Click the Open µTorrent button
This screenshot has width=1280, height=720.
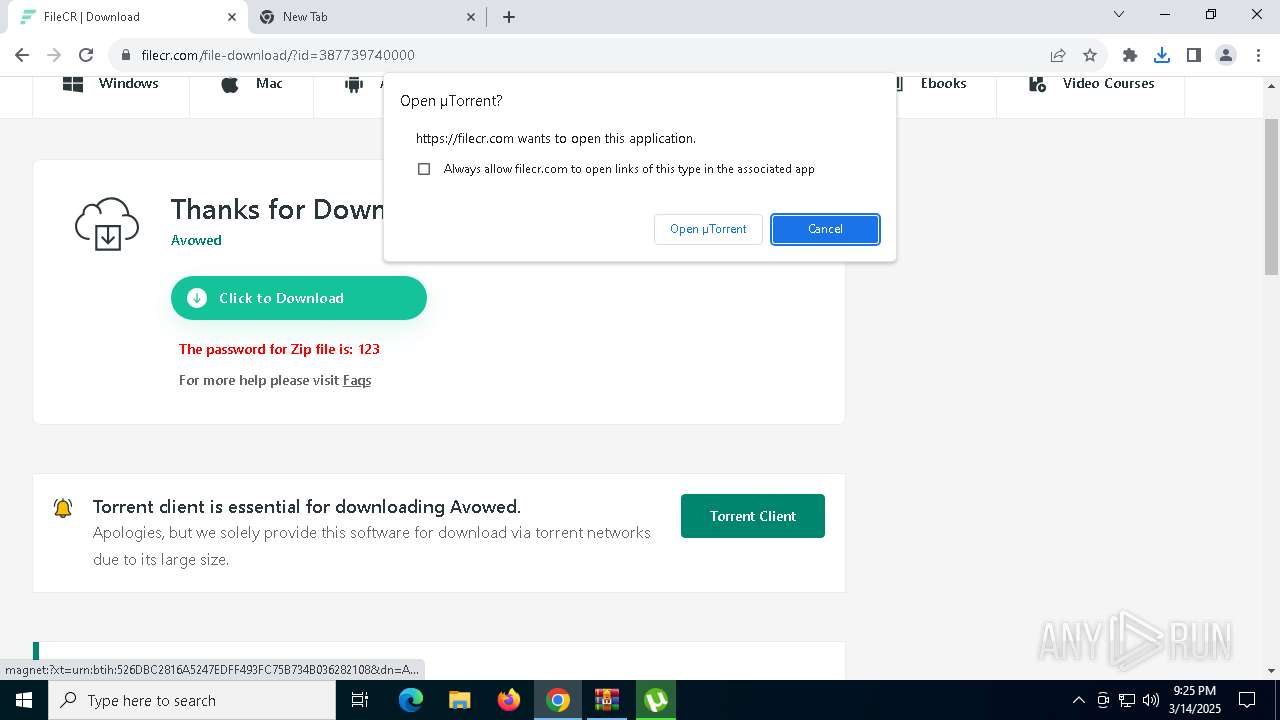tap(708, 229)
